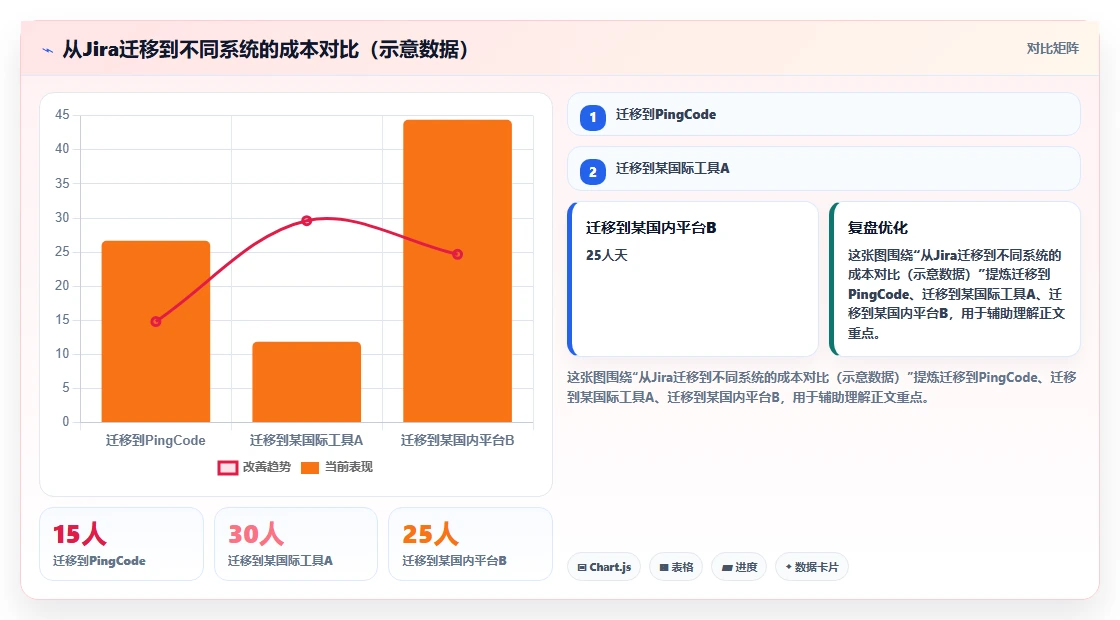Open the 复盘优化 card
This screenshot has width=1120, height=620.
(x=955, y=279)
